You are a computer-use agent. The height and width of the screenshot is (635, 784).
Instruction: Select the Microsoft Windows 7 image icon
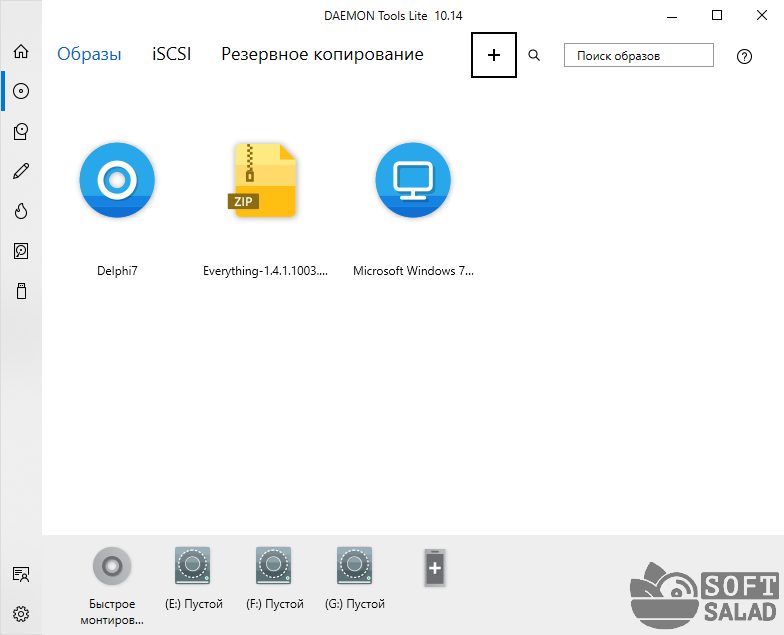click(x=413, y=180)
